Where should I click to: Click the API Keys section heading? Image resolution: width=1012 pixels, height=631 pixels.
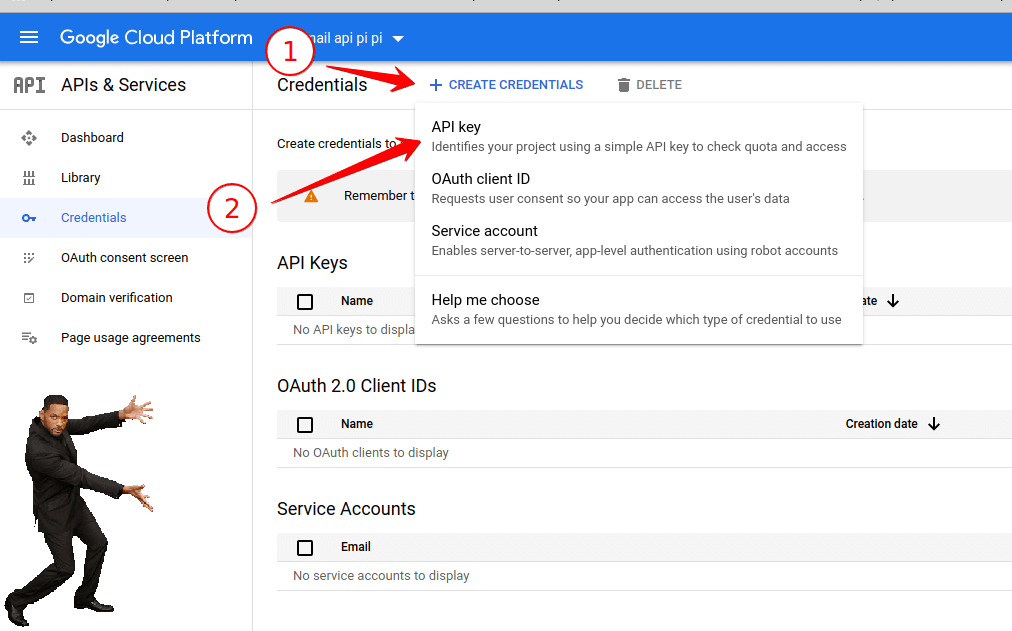(x=312, y=263)
